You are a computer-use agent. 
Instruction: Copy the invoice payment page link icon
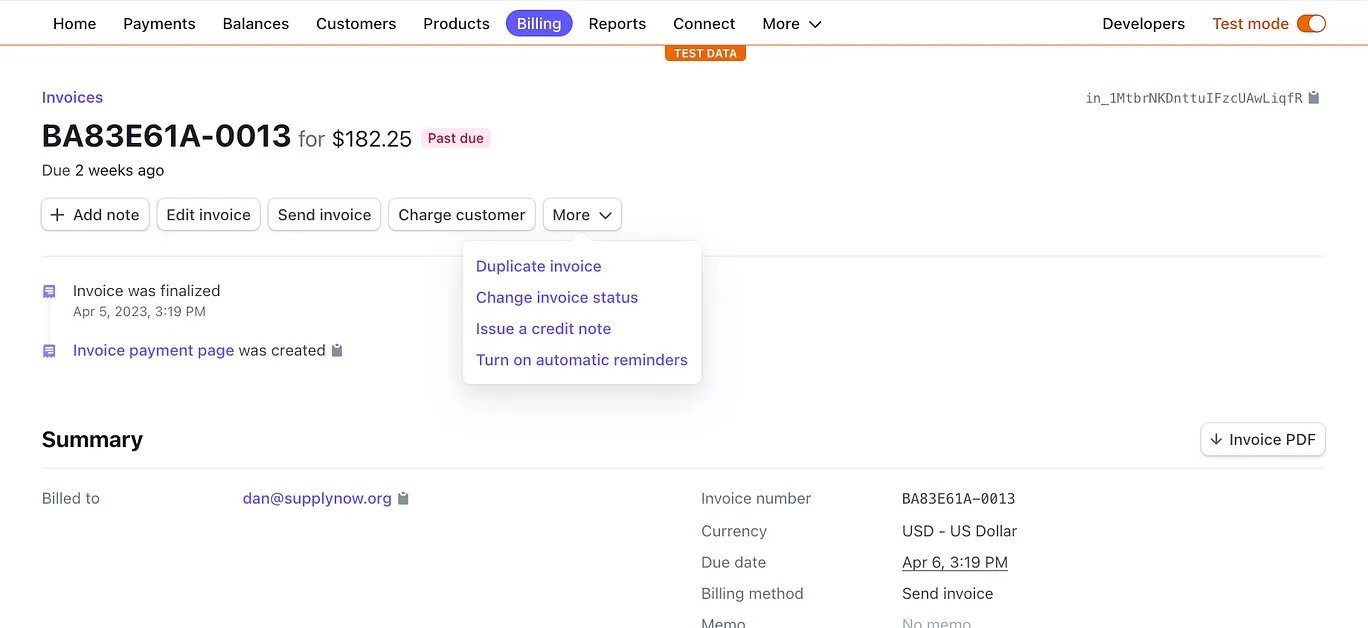click(x=337, y=351)
